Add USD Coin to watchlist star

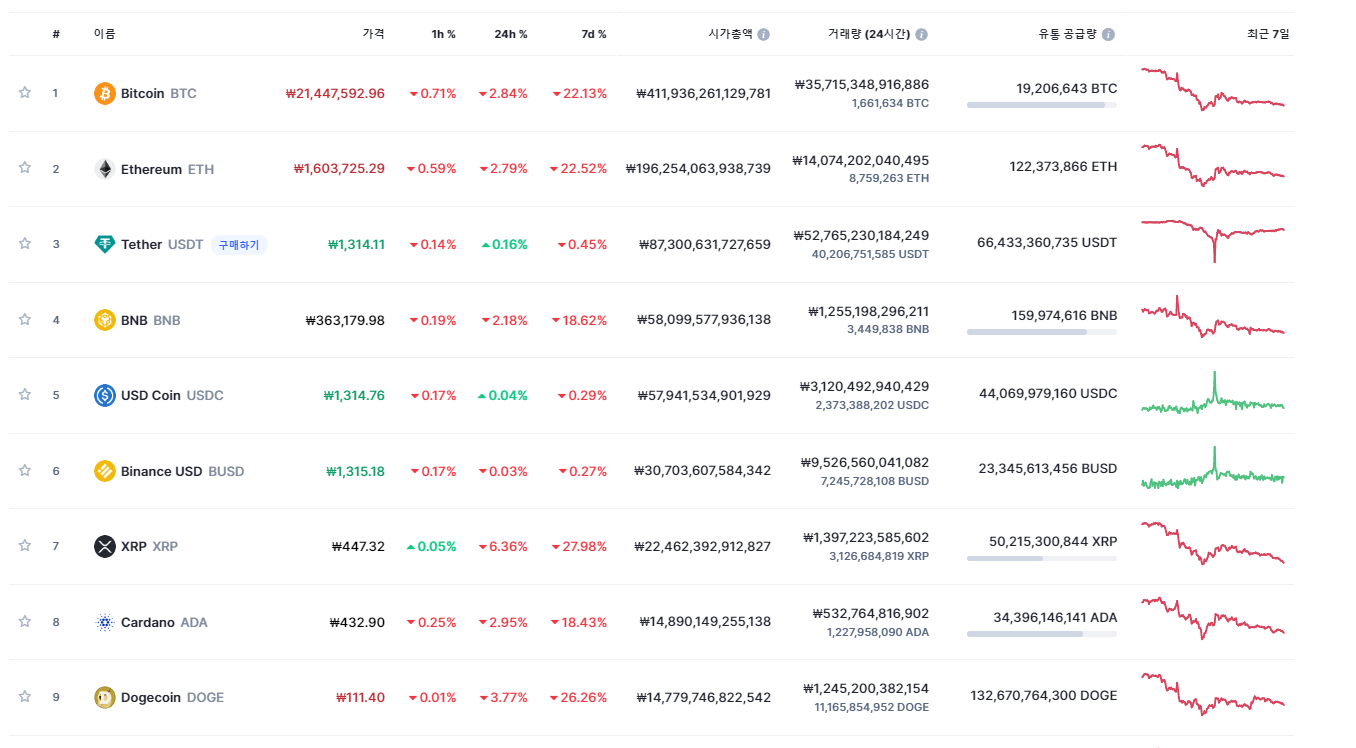pyautogui.click(x=25, y=395)
